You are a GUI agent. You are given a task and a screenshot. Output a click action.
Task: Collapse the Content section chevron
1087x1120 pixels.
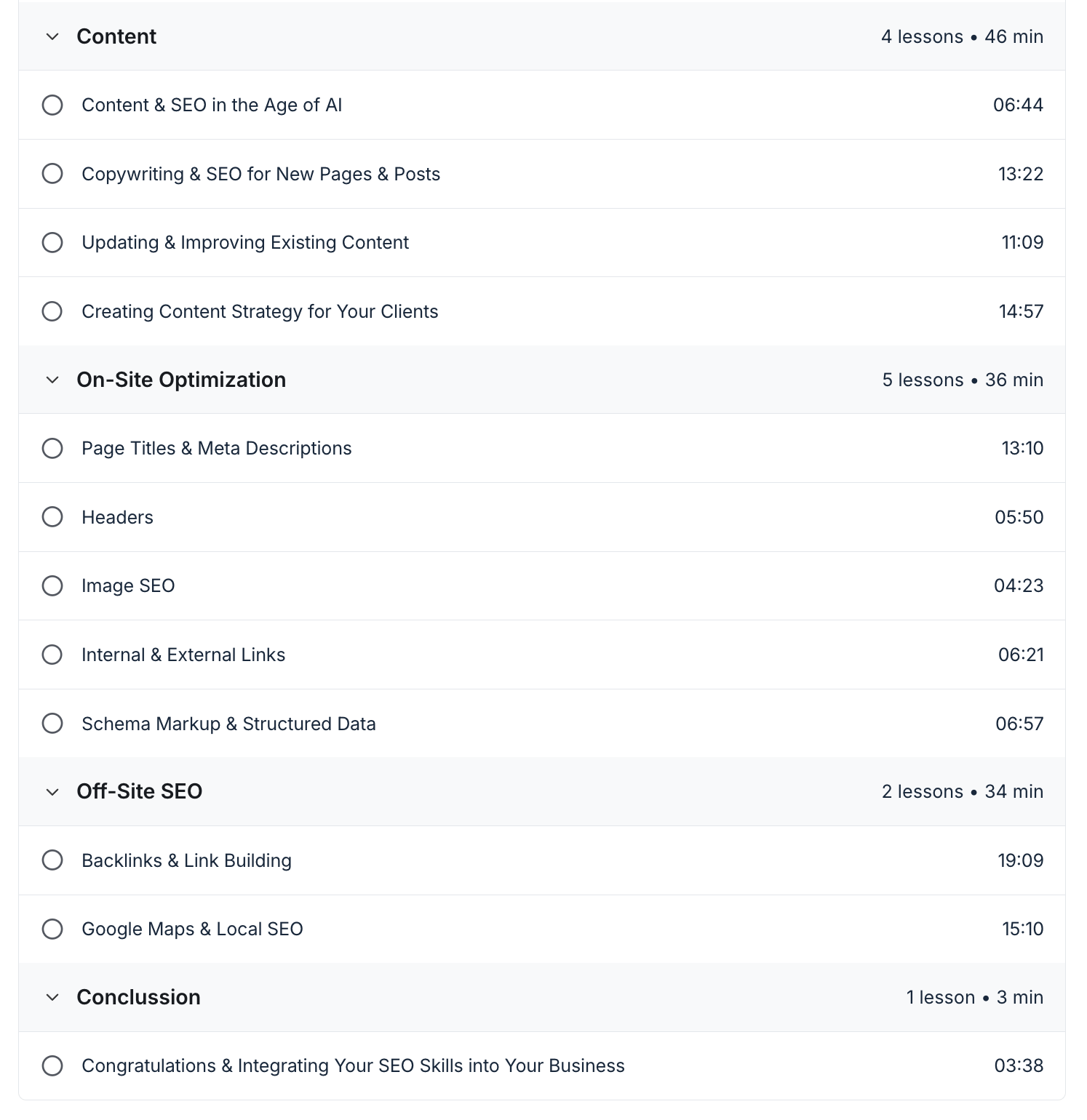click(52, 36)
